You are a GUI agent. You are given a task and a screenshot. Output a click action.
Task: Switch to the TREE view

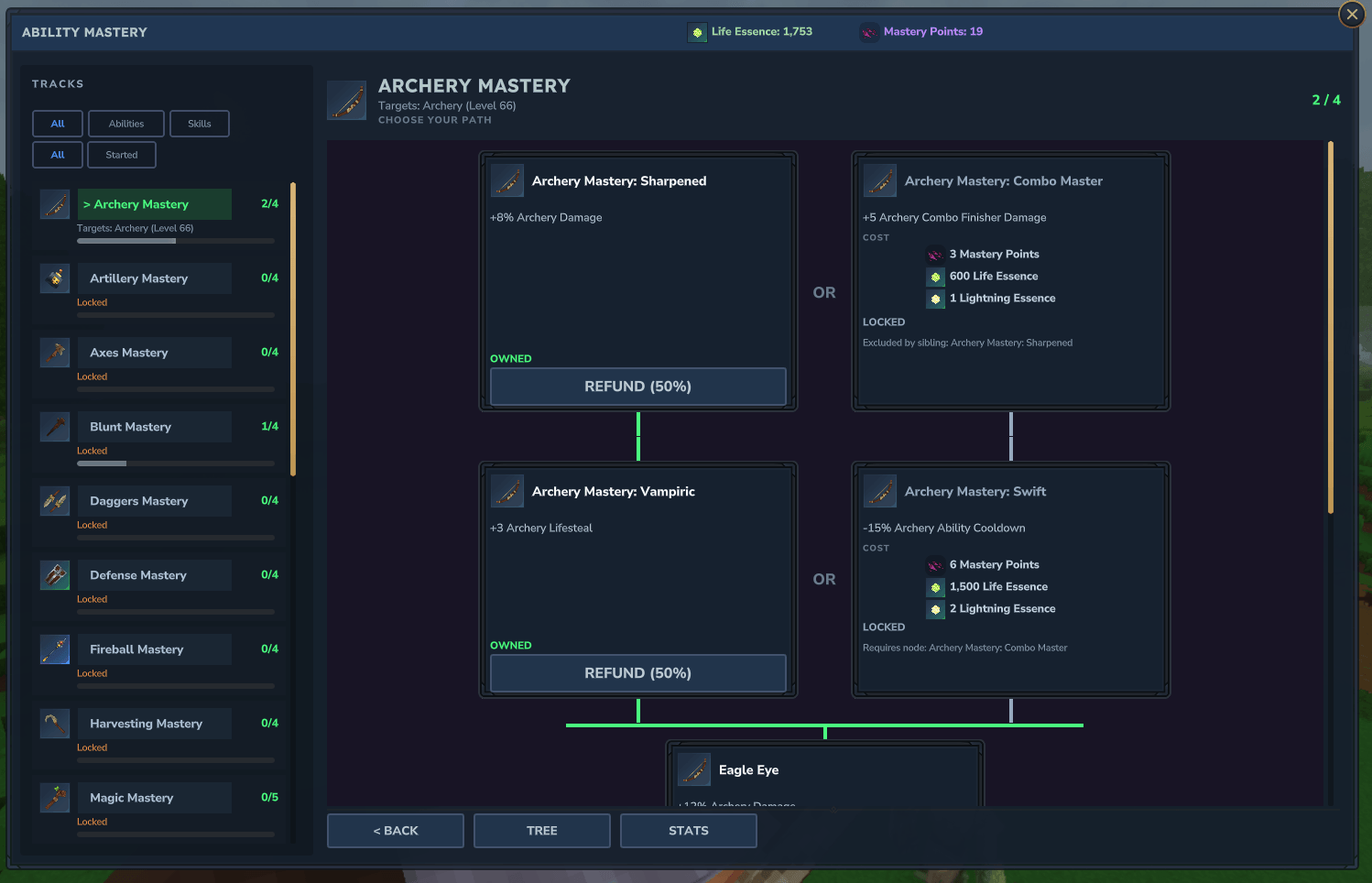[x=542, y=831]
